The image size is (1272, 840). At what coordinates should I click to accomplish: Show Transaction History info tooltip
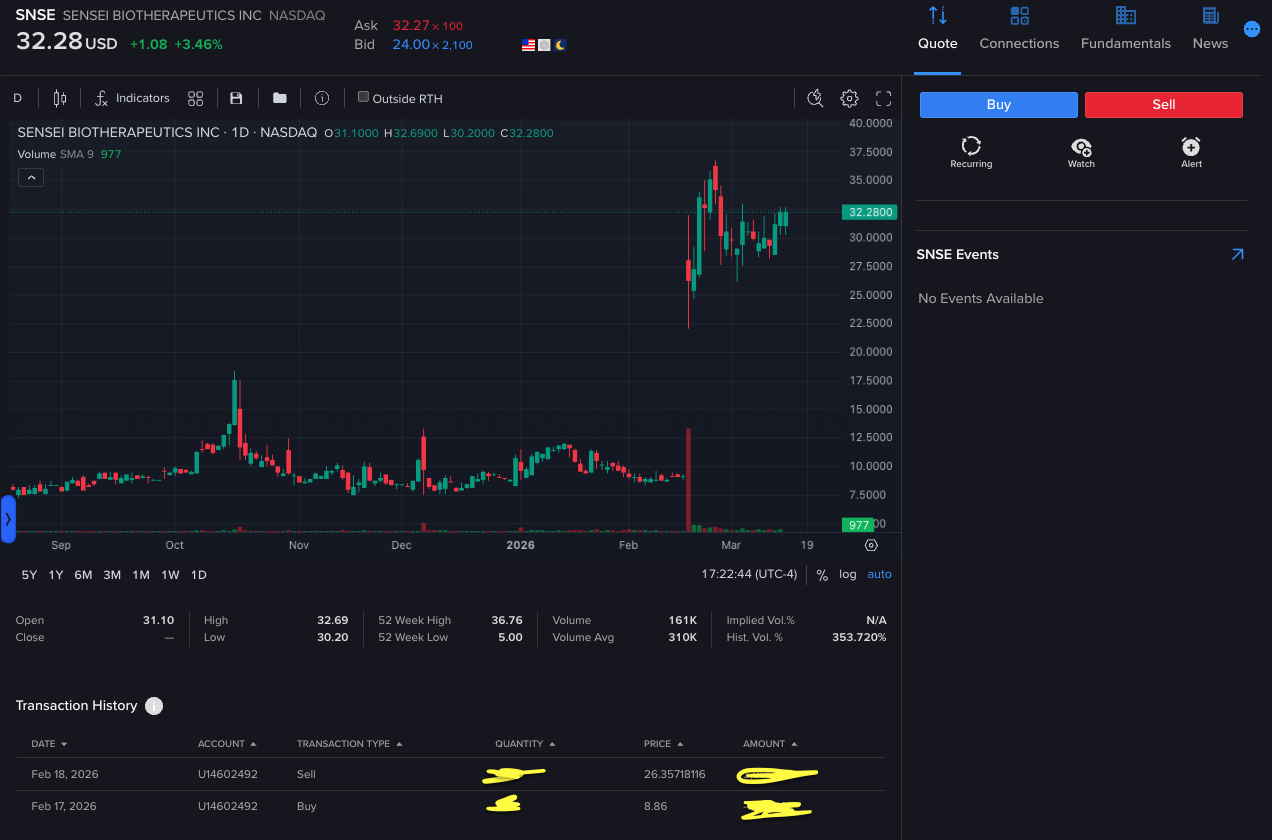pos(154,706)
